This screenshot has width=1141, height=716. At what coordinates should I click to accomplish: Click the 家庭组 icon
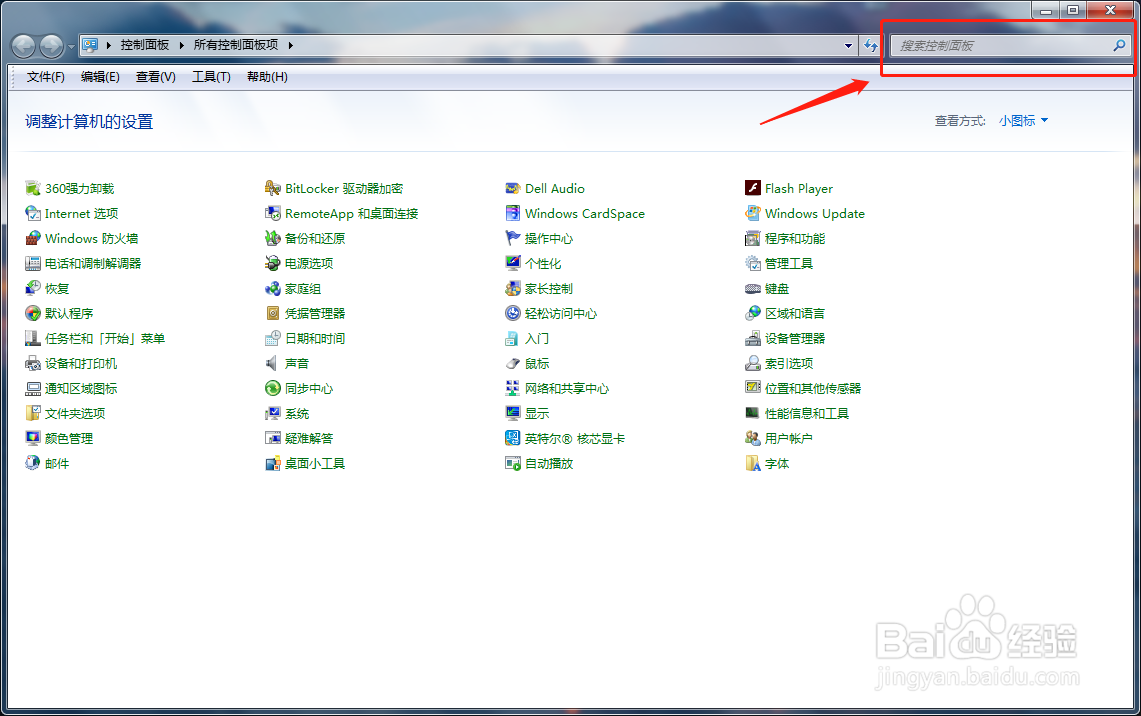(x=273, y=288)
